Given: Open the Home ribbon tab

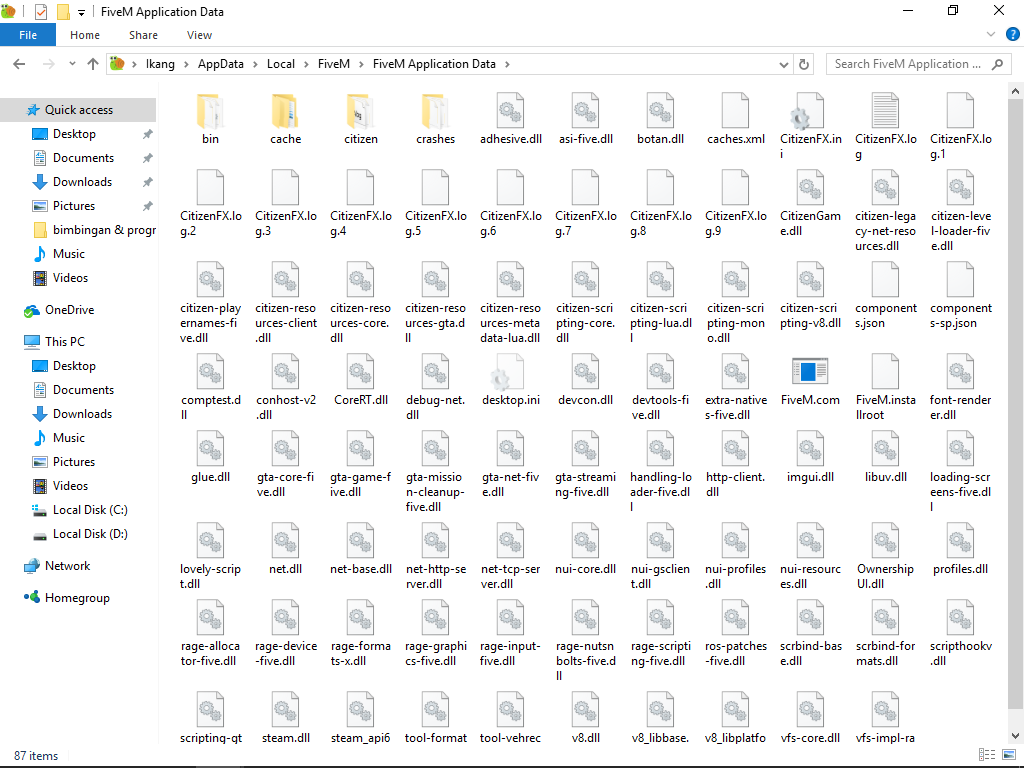Looking at the screenshot, I should tap(85, 35).
